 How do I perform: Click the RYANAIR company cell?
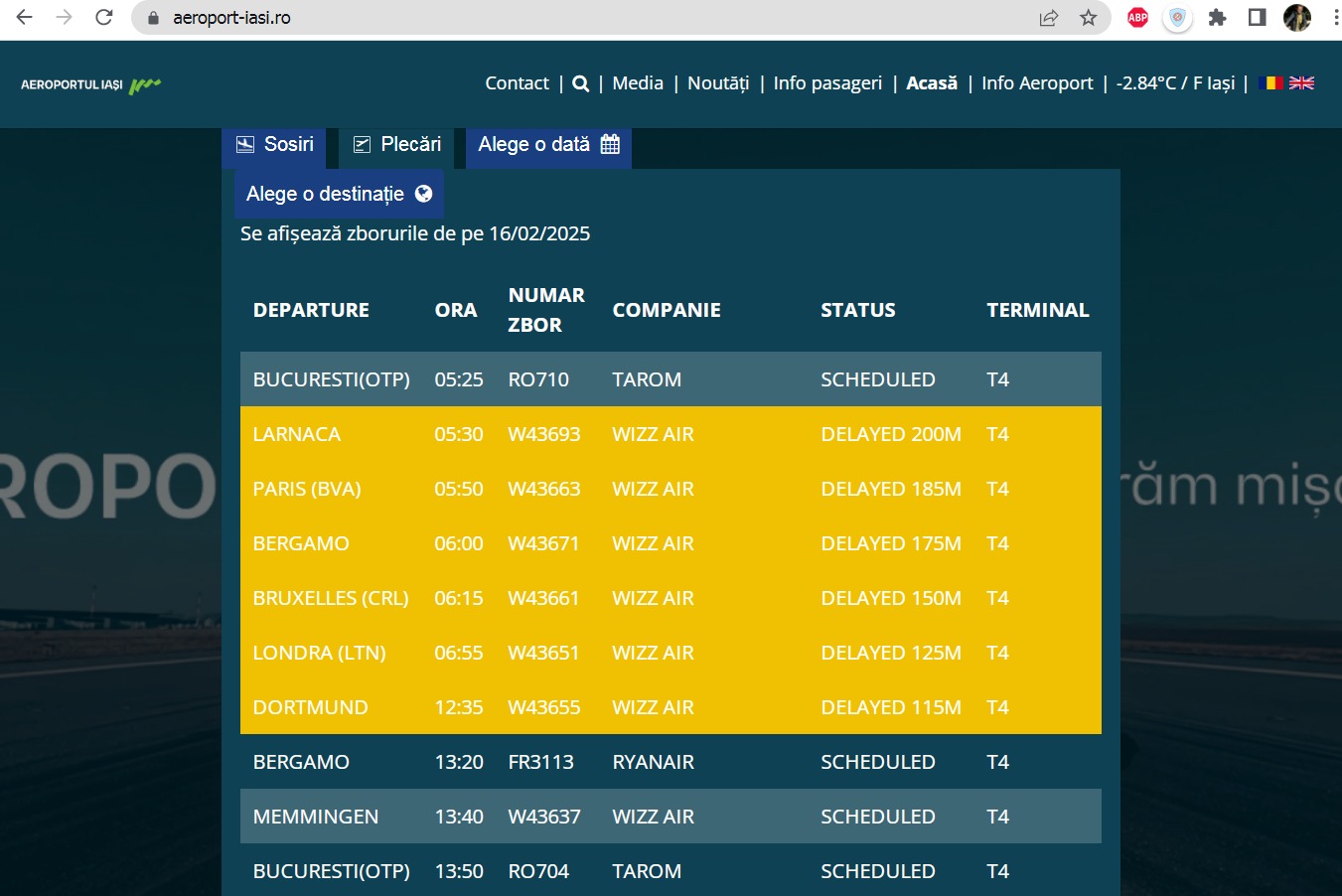pos(654,762)
